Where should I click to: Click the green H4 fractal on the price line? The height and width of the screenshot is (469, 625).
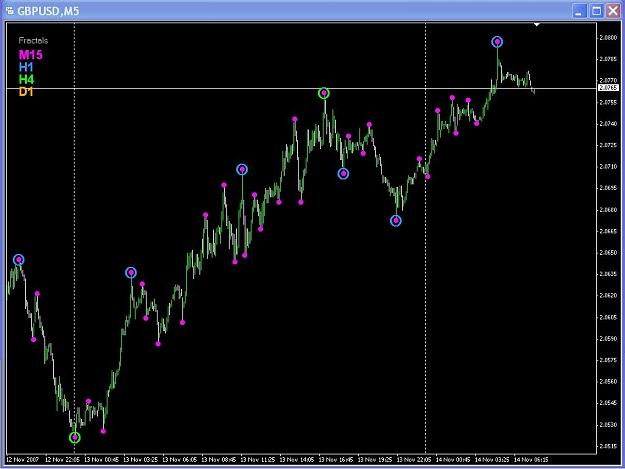click(x=324, y=93)
